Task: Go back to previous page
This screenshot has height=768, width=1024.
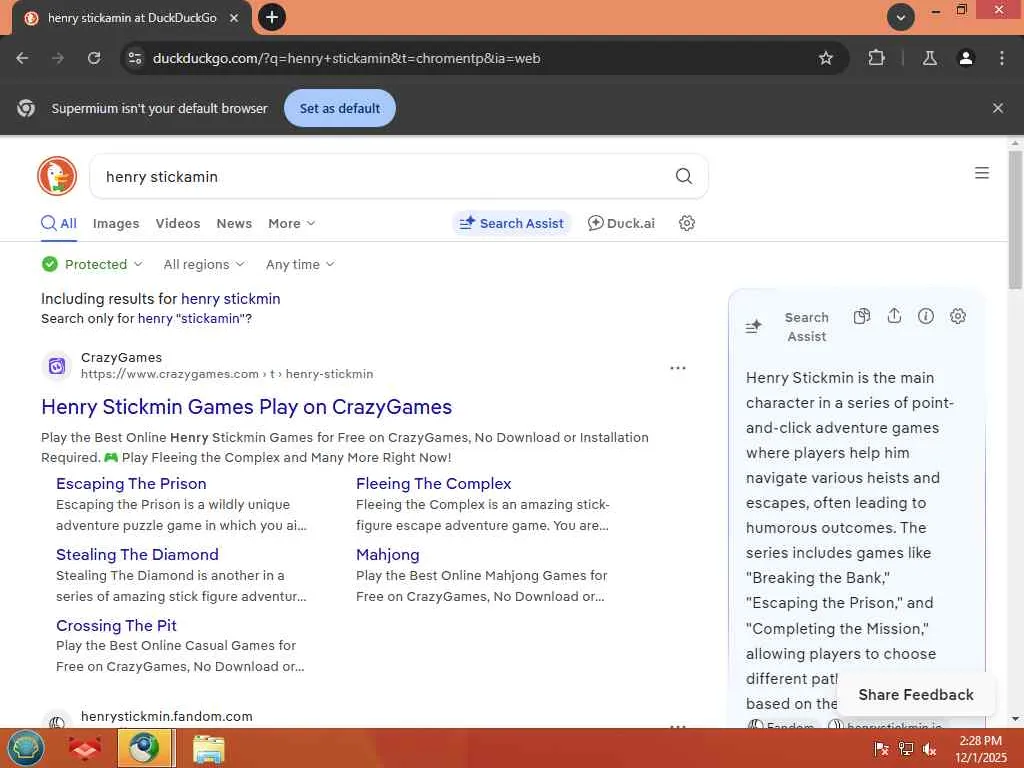Action: coord(22,58)
